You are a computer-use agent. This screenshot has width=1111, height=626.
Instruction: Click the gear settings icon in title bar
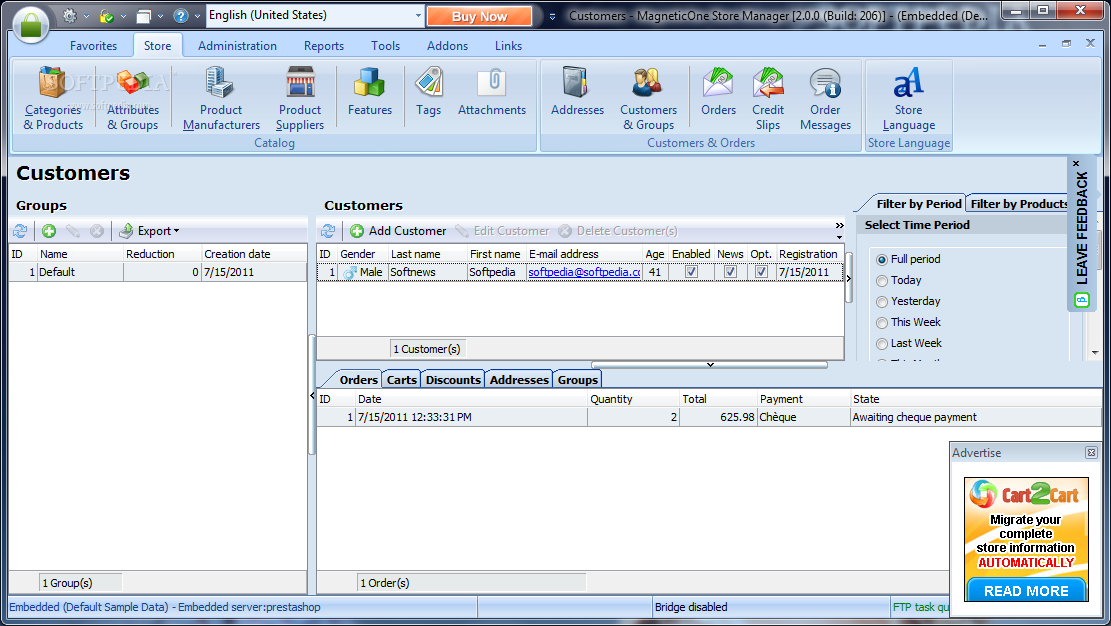tap(69, 15)
